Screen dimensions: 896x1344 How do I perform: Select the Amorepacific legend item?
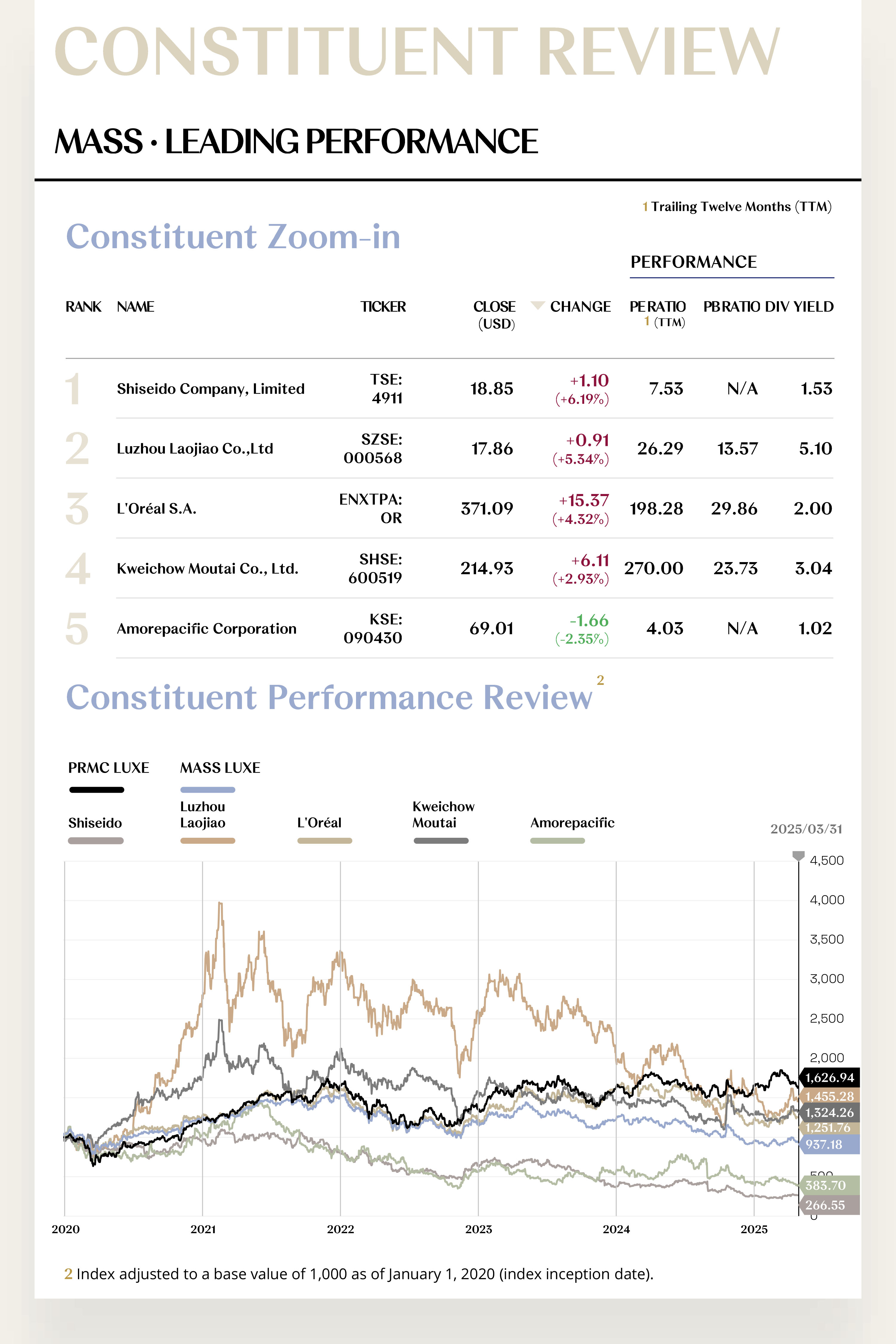tap(557, 840)
